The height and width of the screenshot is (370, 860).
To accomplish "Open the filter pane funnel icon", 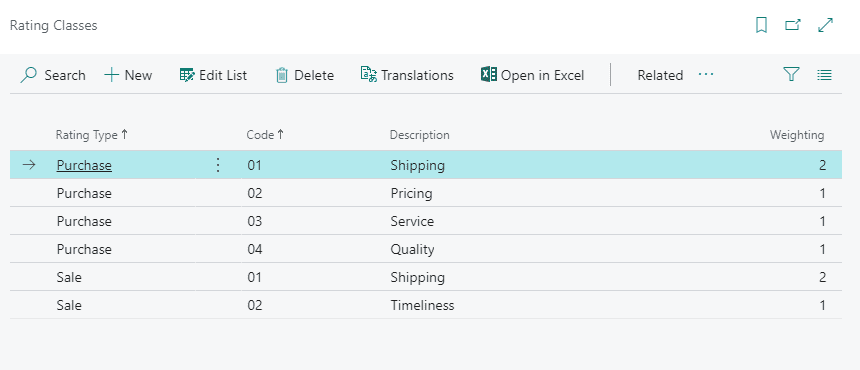I will pyautogui.click(x=791, y=75).
